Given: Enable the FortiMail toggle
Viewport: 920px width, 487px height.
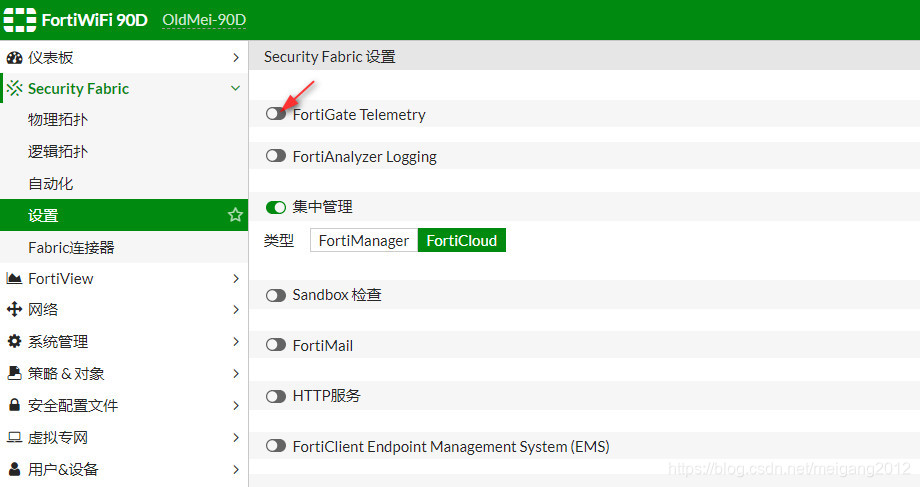Looking at the screenshot, I should [276, 345].
